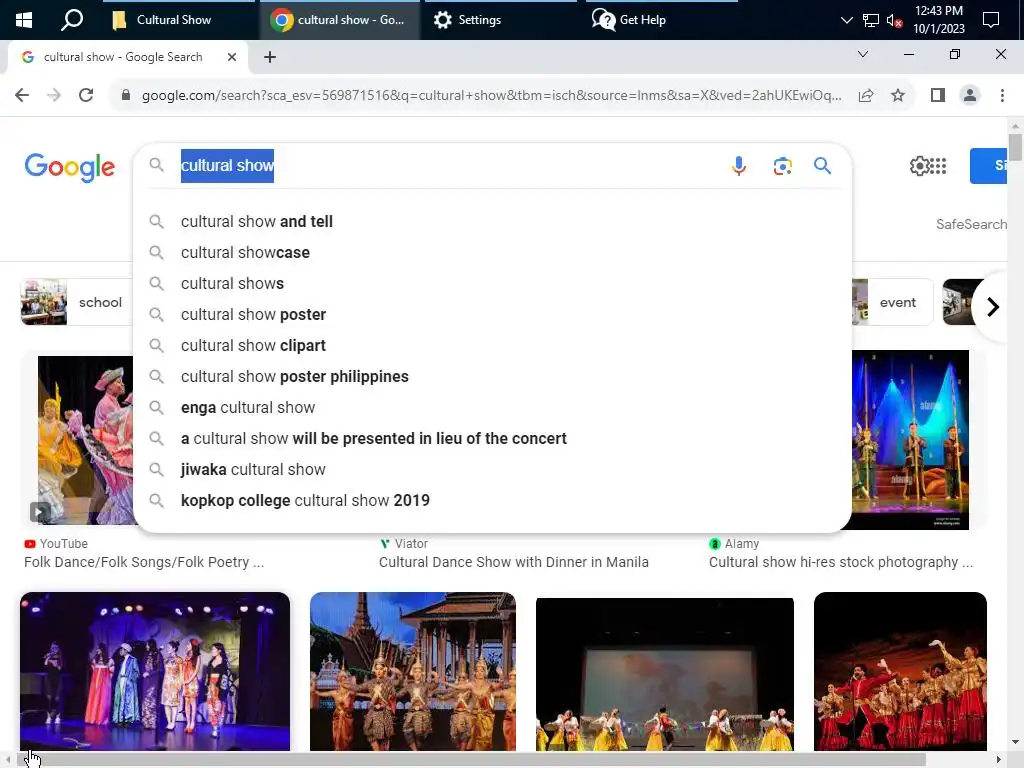
Task: Open a new Chrome tab
Action: point(270,57)
